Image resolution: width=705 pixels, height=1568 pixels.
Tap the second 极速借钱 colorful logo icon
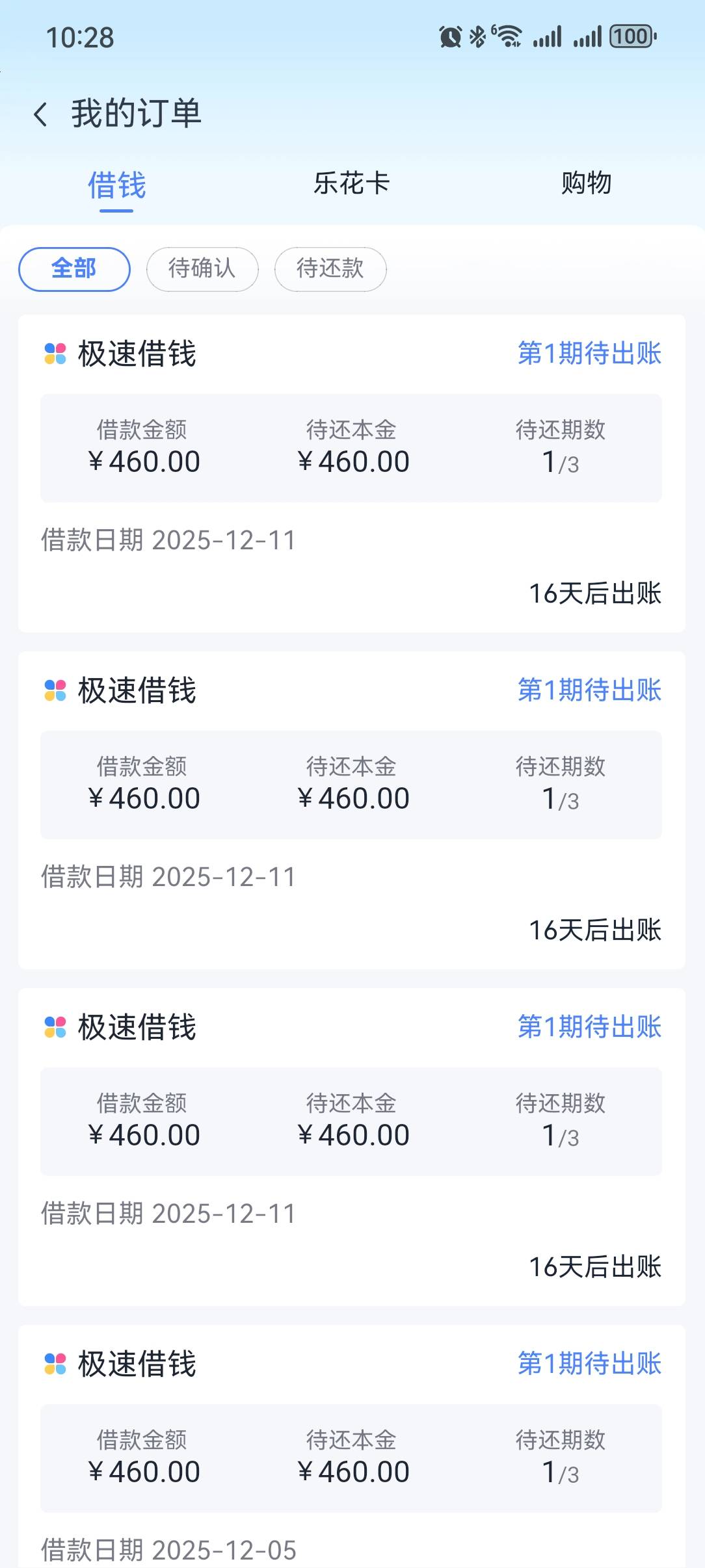click(x=55, y=690)
